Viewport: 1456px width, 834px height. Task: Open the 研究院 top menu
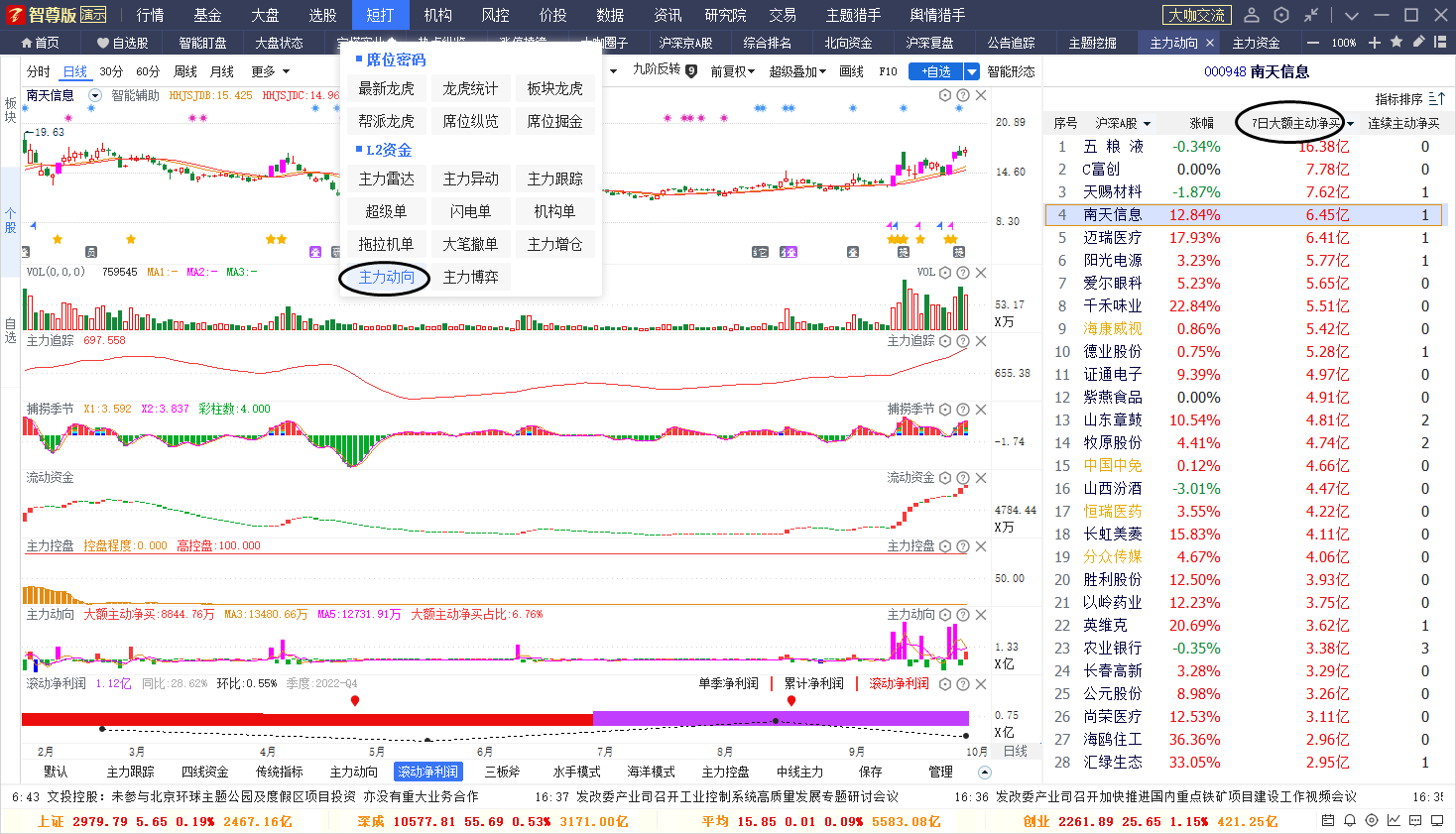[725, 15]
